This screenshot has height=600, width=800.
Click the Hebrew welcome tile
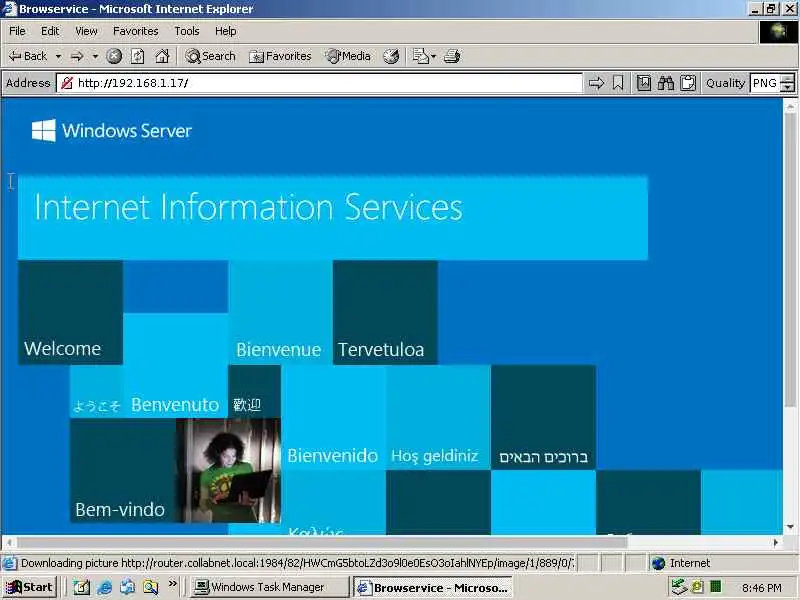[543, 417]
